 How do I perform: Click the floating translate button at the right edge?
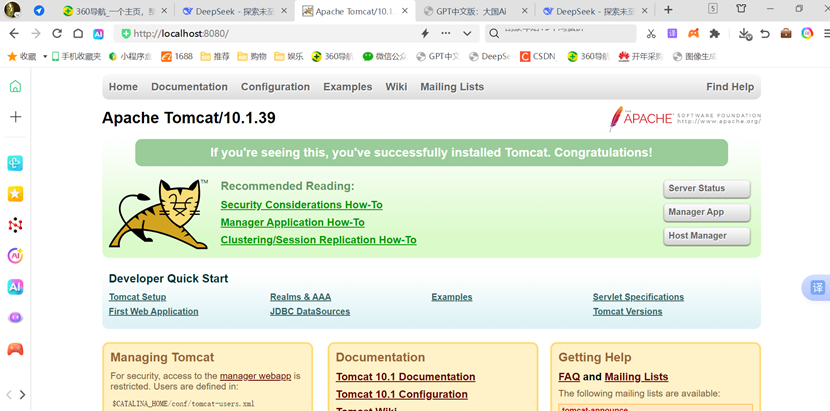(817, 288)
